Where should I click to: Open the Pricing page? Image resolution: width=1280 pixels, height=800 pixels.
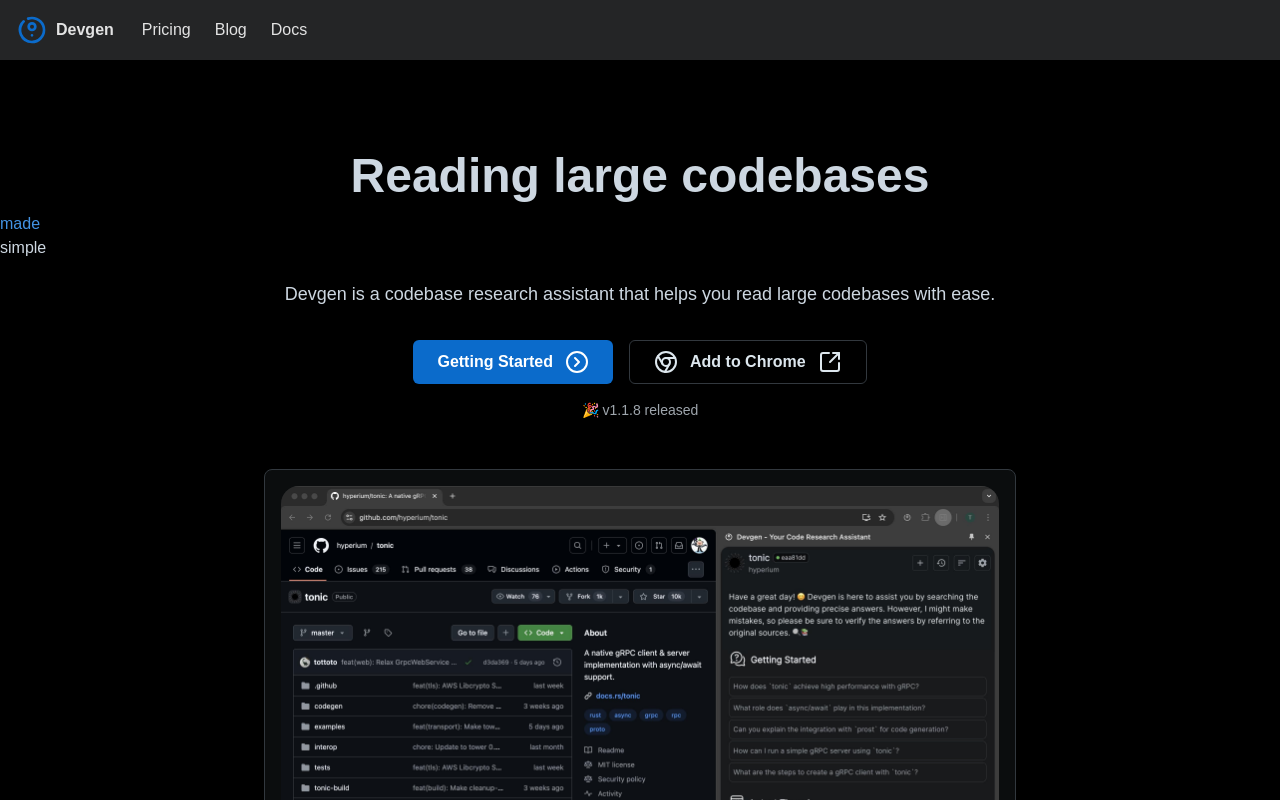pos(166,30)
